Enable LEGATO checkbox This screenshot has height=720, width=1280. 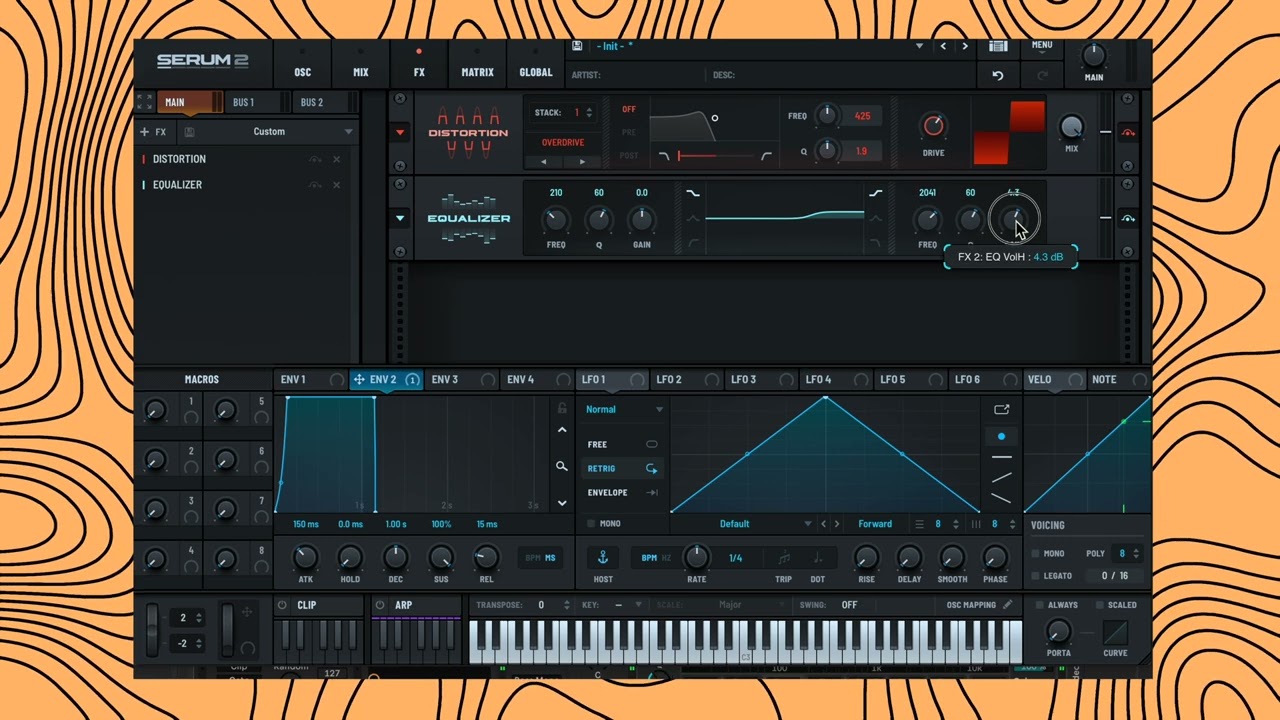(1036, 576)
